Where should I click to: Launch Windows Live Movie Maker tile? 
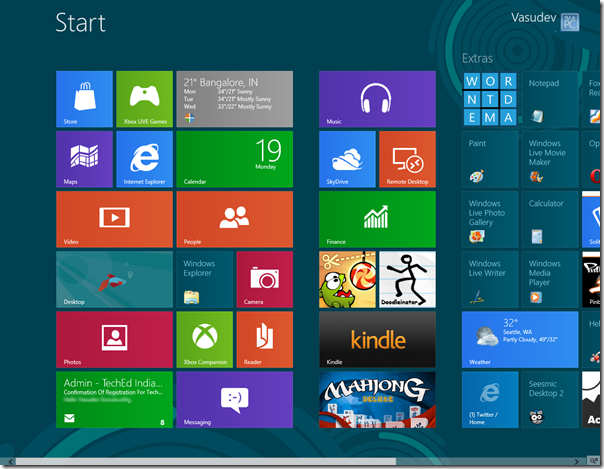click(550, 159)
